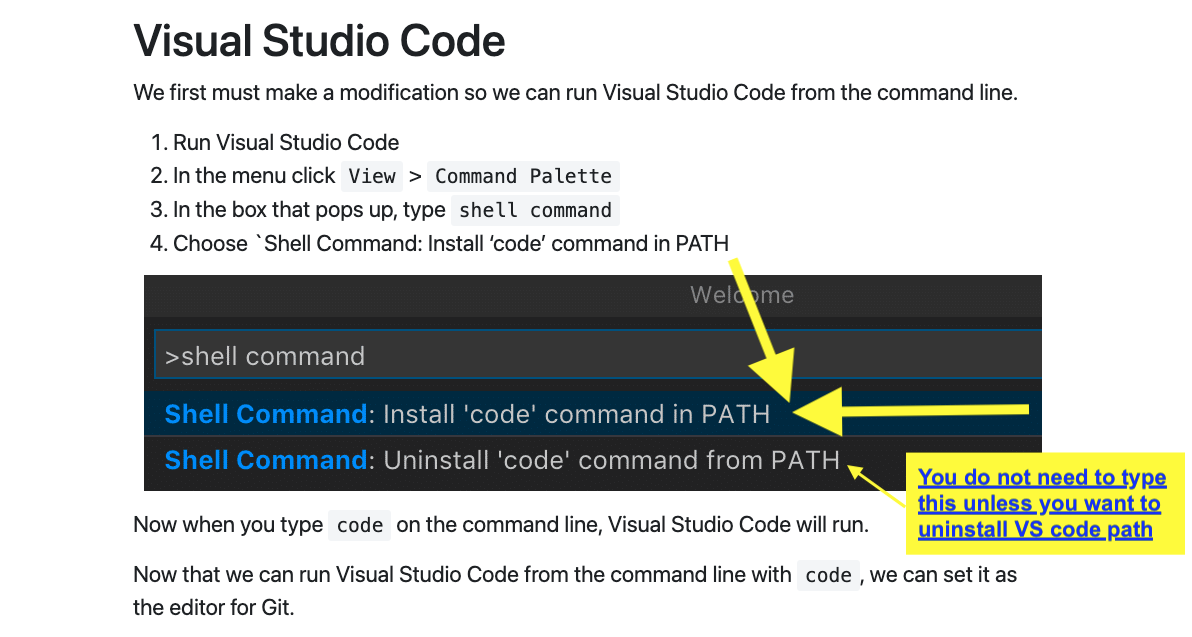Viewport: 1192px width, 637px height.
Task: Click the thick horizontal yellow arrow
Action: coord(930,410)
